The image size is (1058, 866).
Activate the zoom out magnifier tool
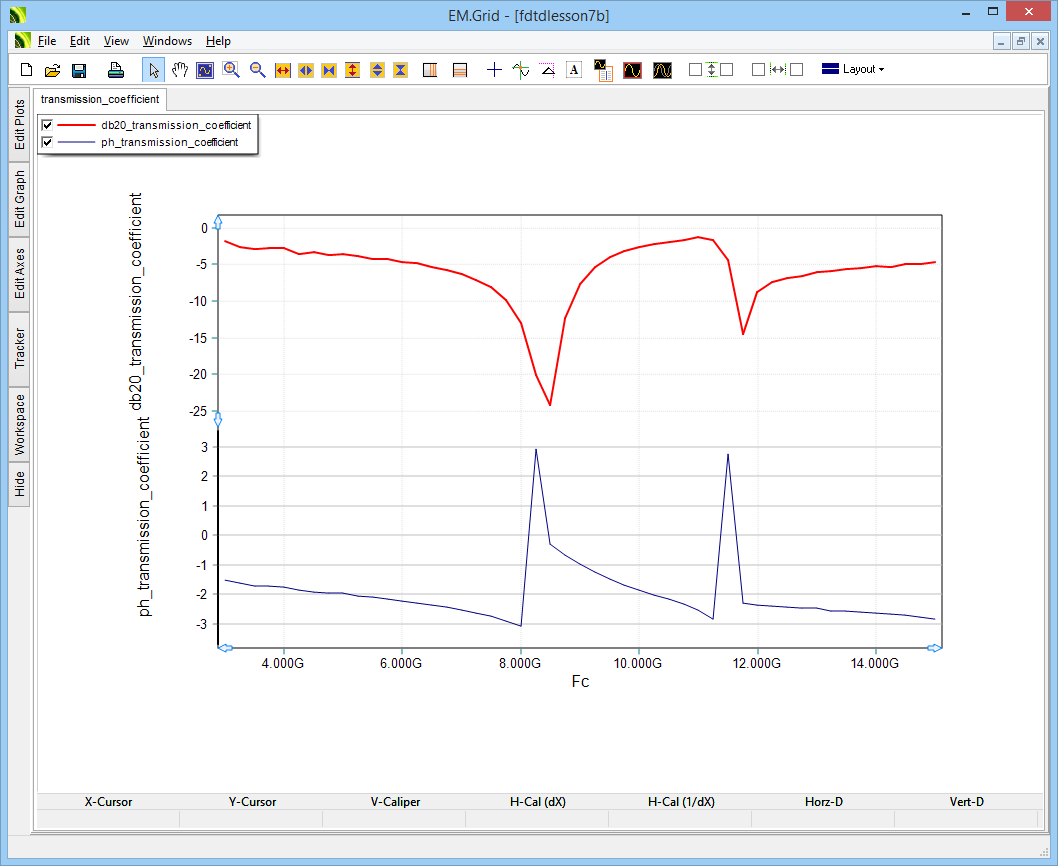pos(257,70)
